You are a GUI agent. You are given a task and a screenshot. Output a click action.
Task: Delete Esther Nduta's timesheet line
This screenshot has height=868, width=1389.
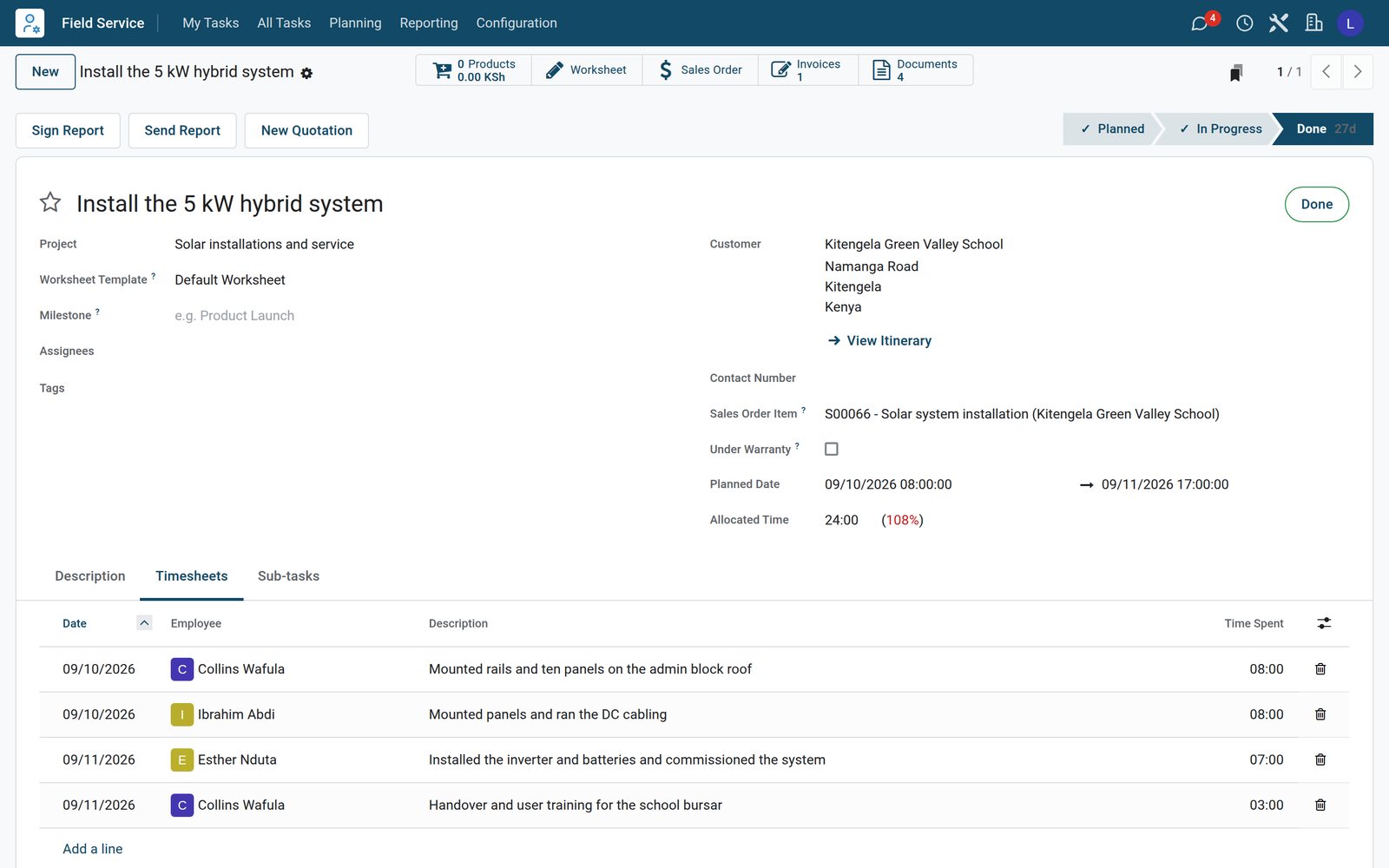pyautogui.click(x=1320, y=759)
